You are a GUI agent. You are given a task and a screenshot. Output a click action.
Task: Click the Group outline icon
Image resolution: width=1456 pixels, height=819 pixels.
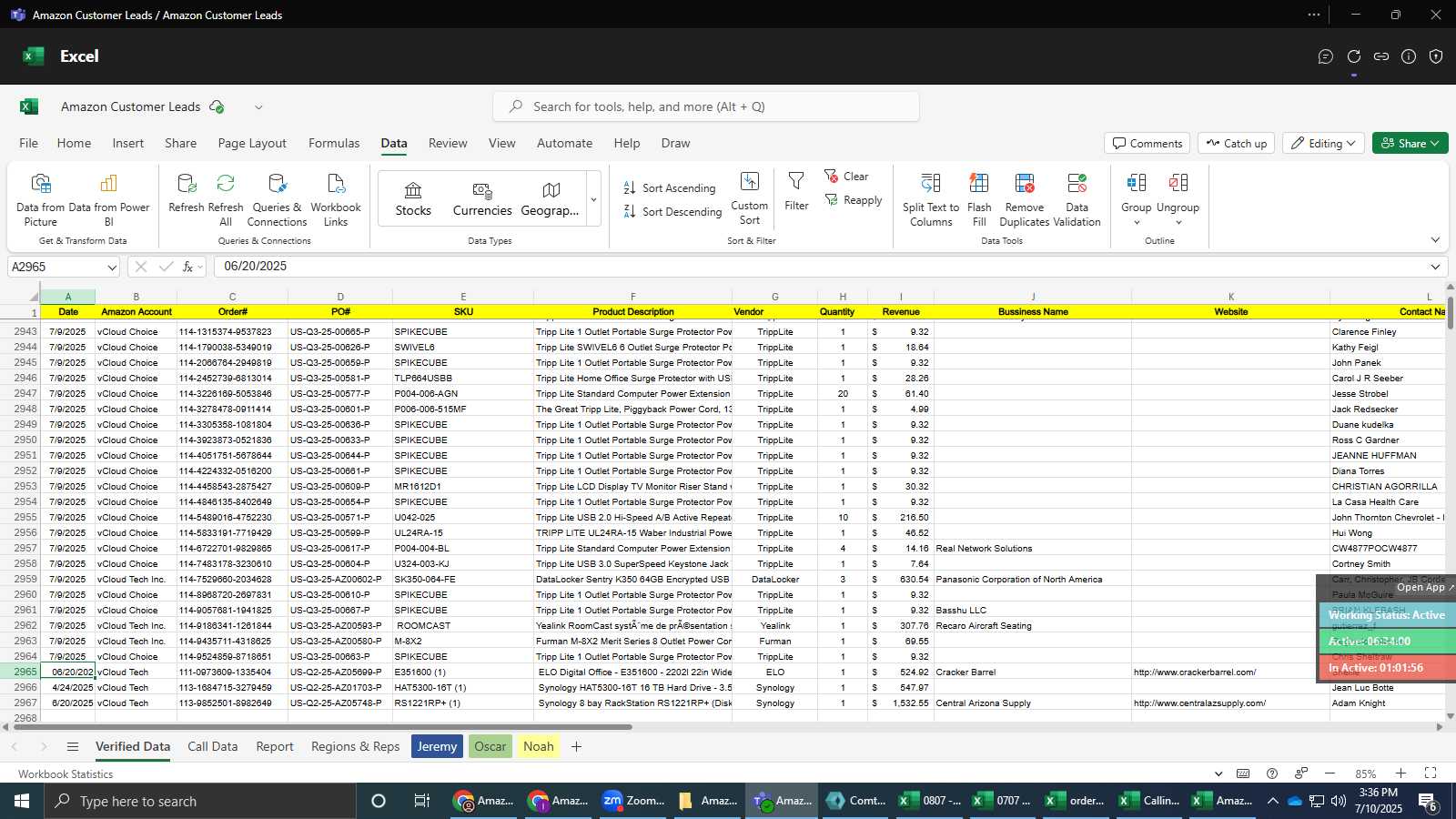pyautogui.click(x=1137, y=184)
